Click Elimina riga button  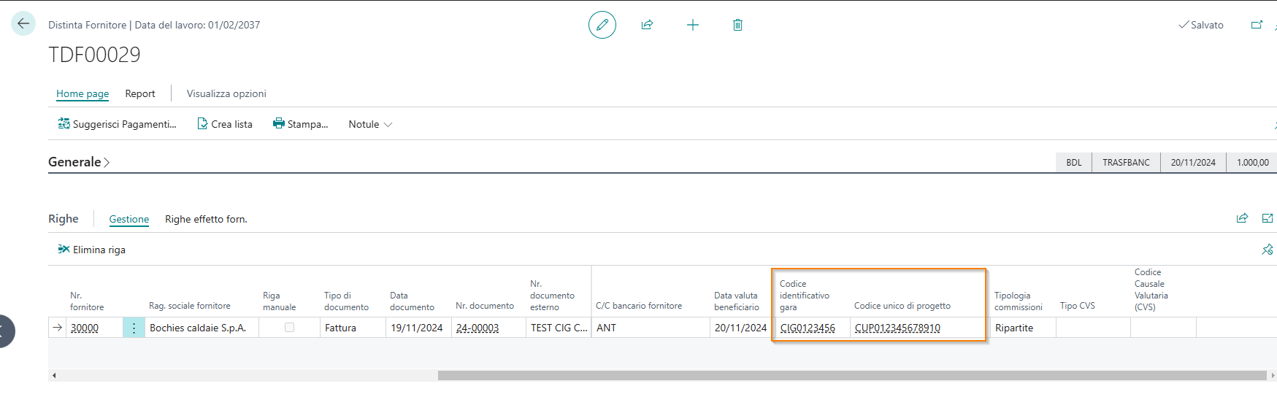91,250
